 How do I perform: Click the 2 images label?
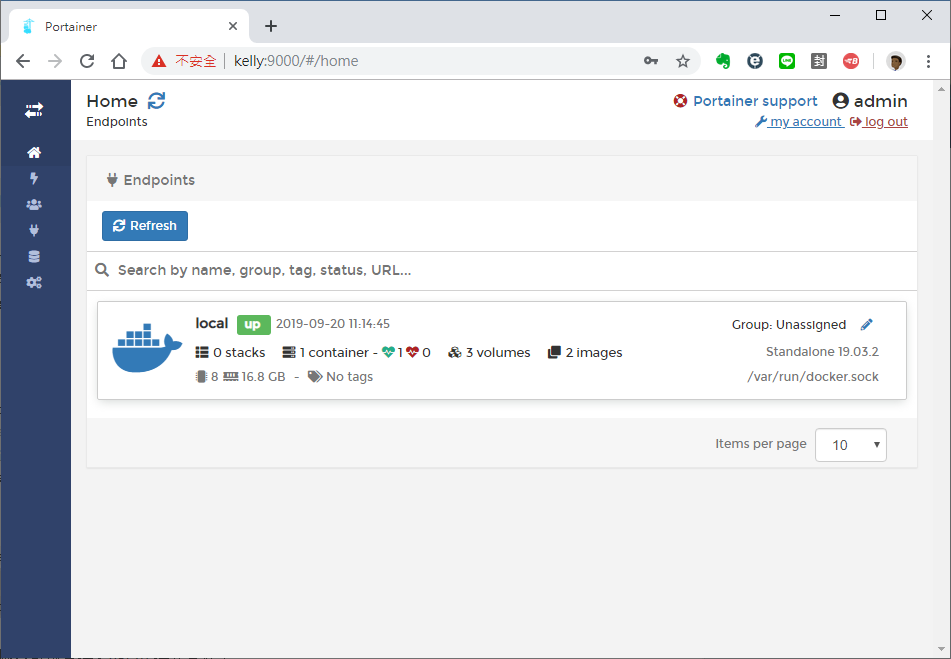point(594,352)
